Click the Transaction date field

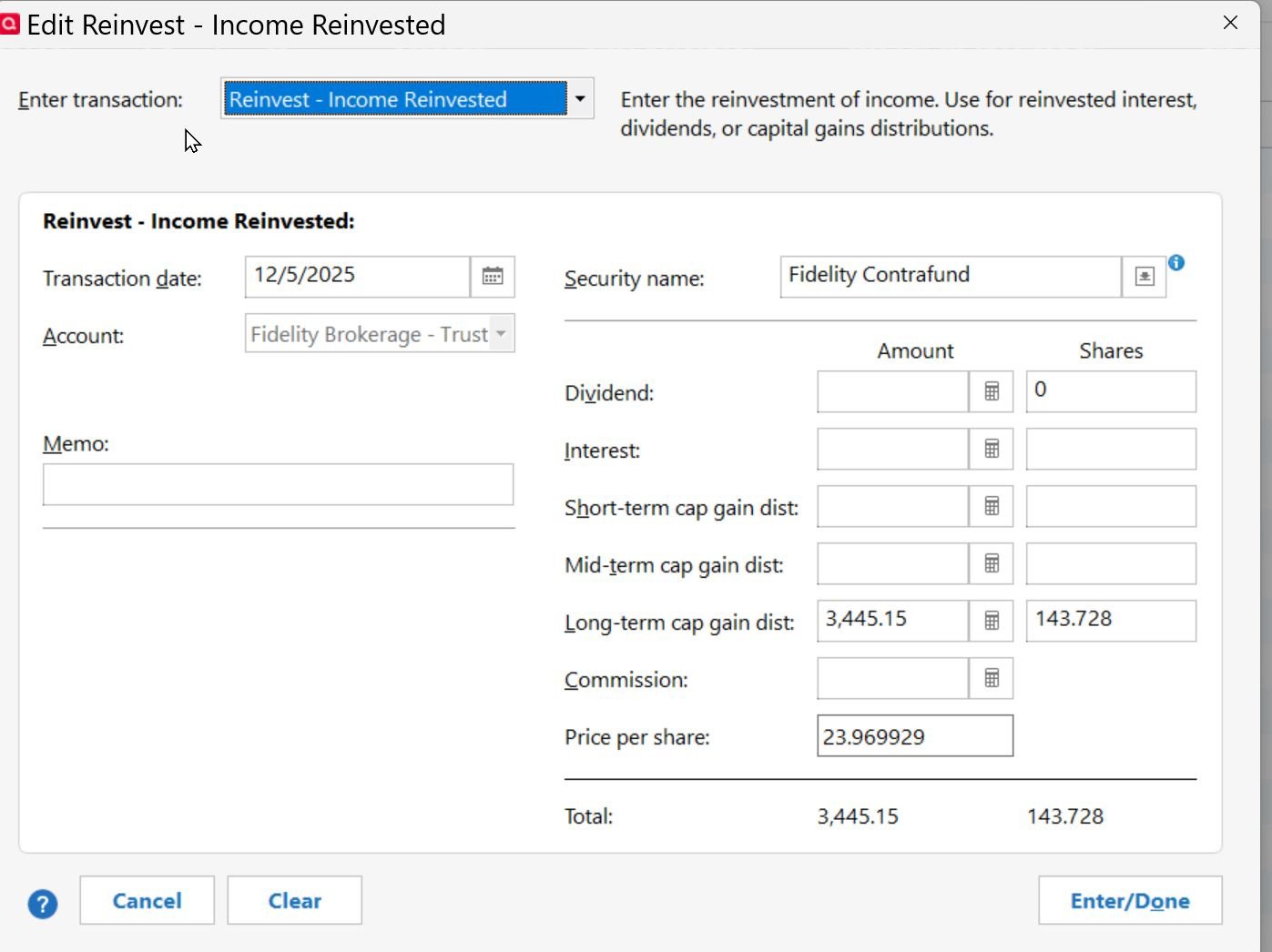tap(358, 277)
